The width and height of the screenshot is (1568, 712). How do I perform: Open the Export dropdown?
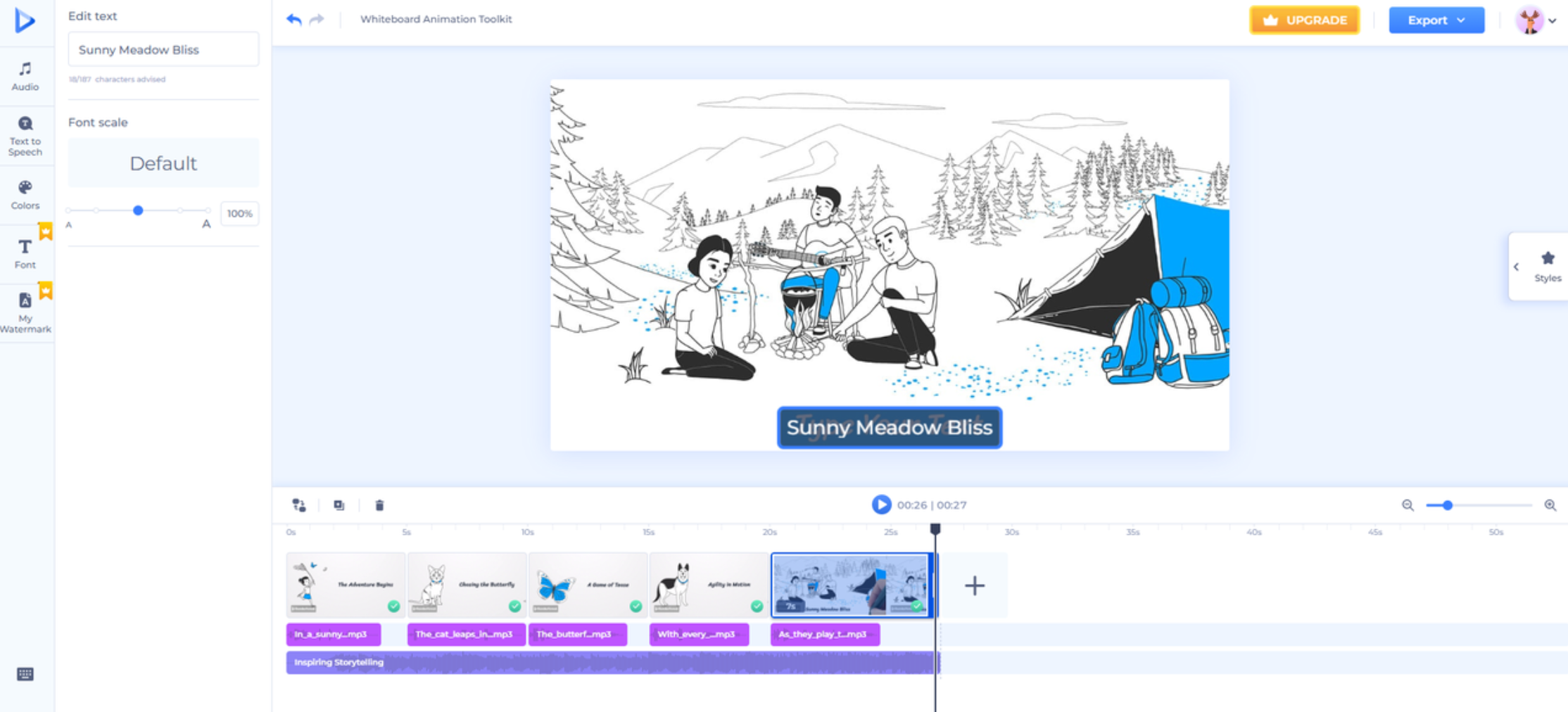(1436, 20)
